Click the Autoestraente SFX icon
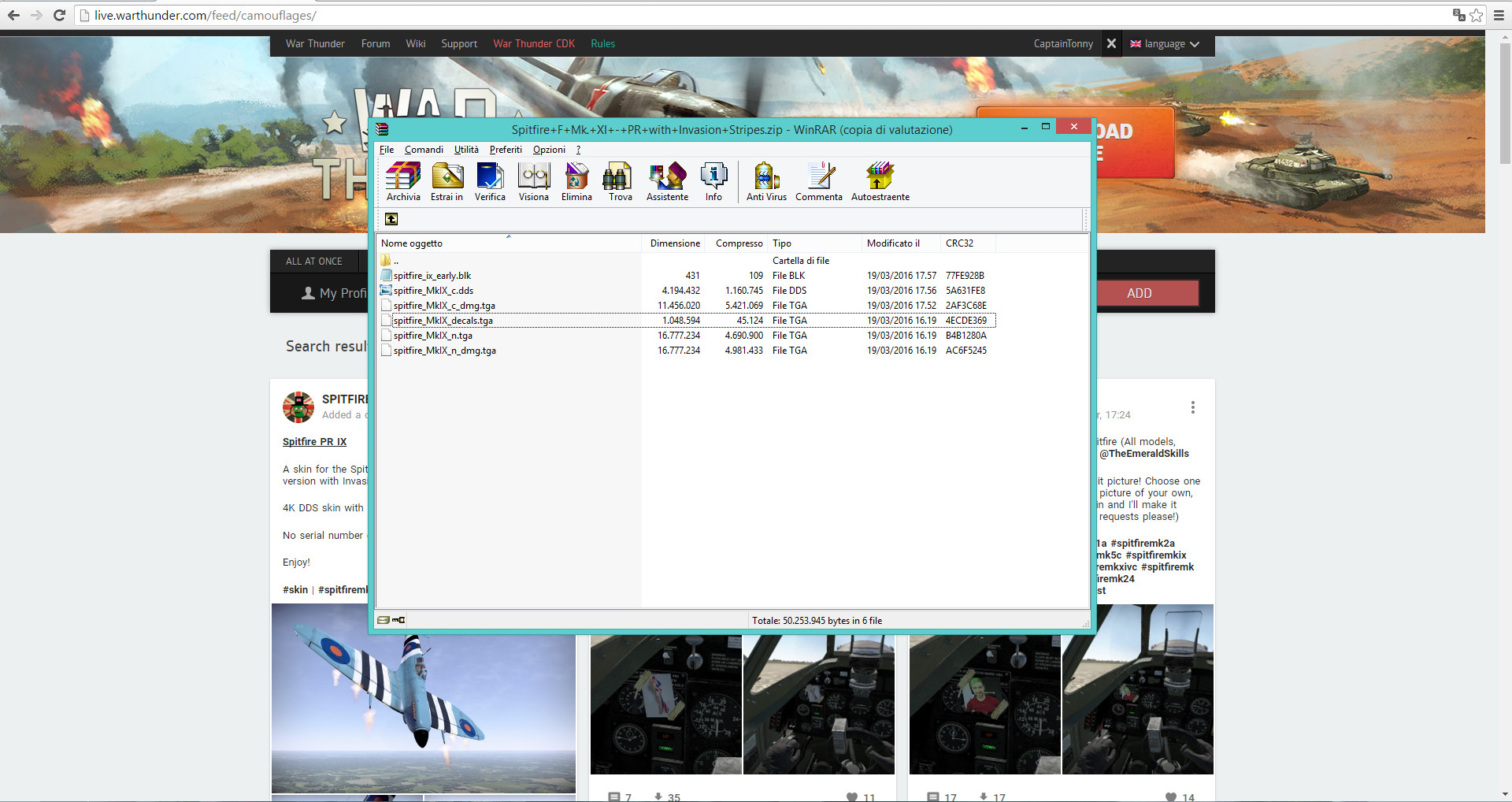This screenshot has height=802, width=1512. [880, 182]
